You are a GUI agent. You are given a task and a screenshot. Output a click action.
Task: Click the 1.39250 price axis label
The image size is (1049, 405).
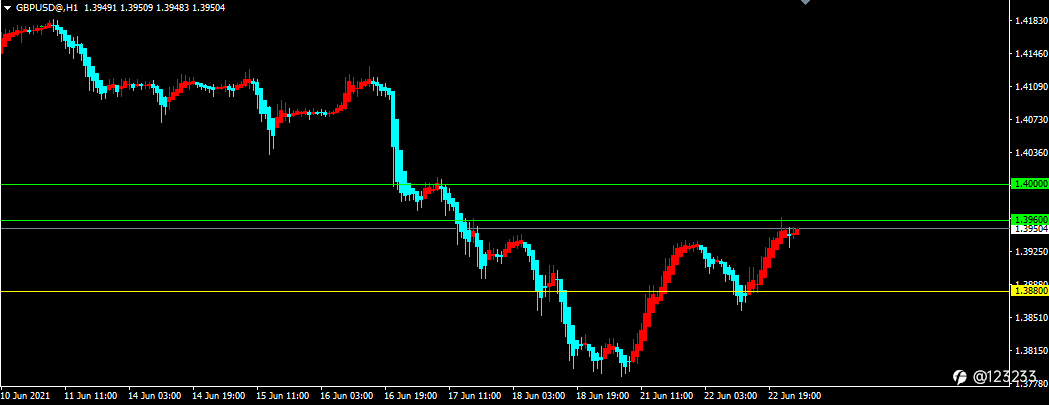(x=1030, y=252)
